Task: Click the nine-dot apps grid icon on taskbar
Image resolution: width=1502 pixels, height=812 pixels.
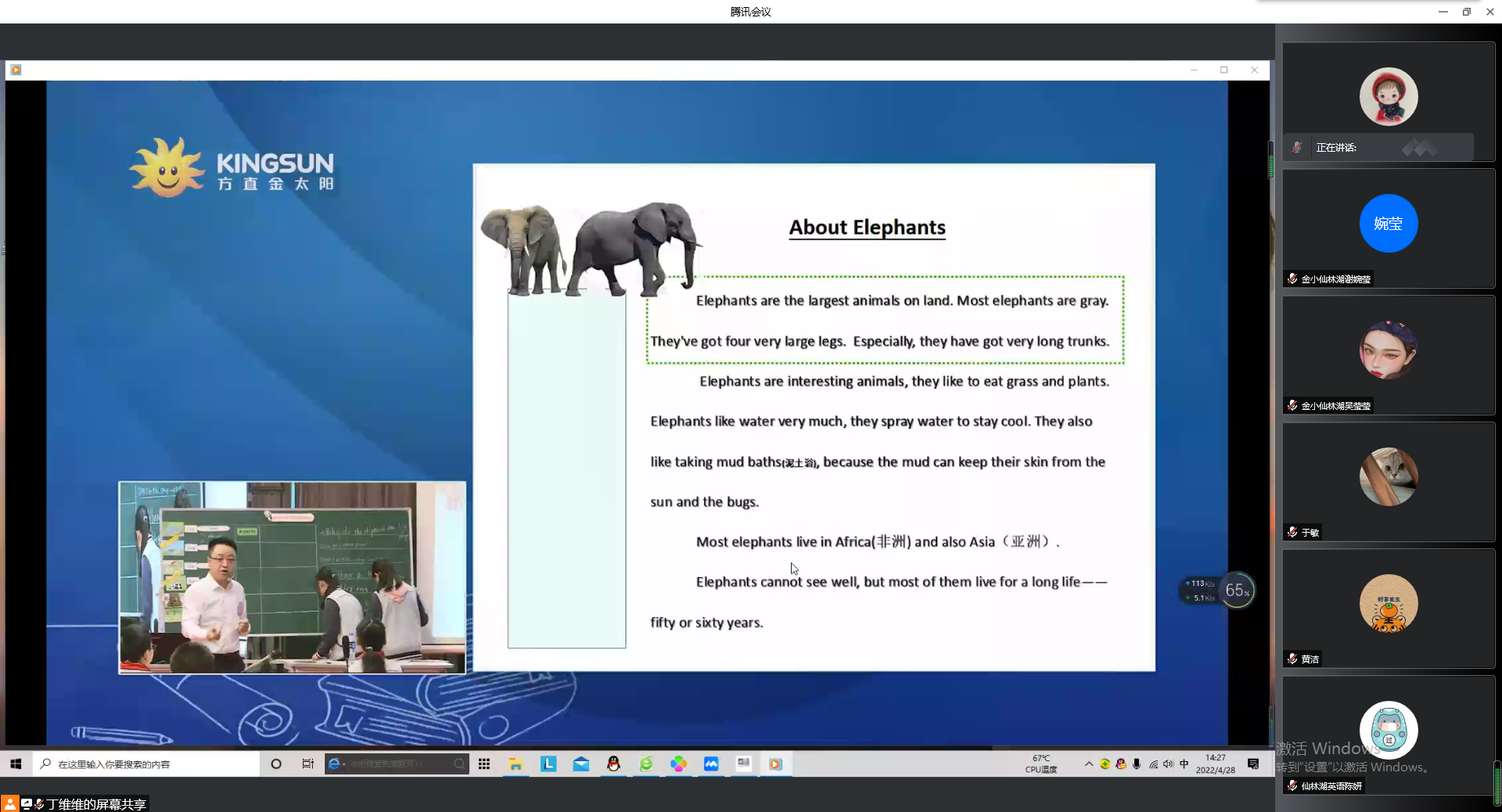Action: point(484,763)
